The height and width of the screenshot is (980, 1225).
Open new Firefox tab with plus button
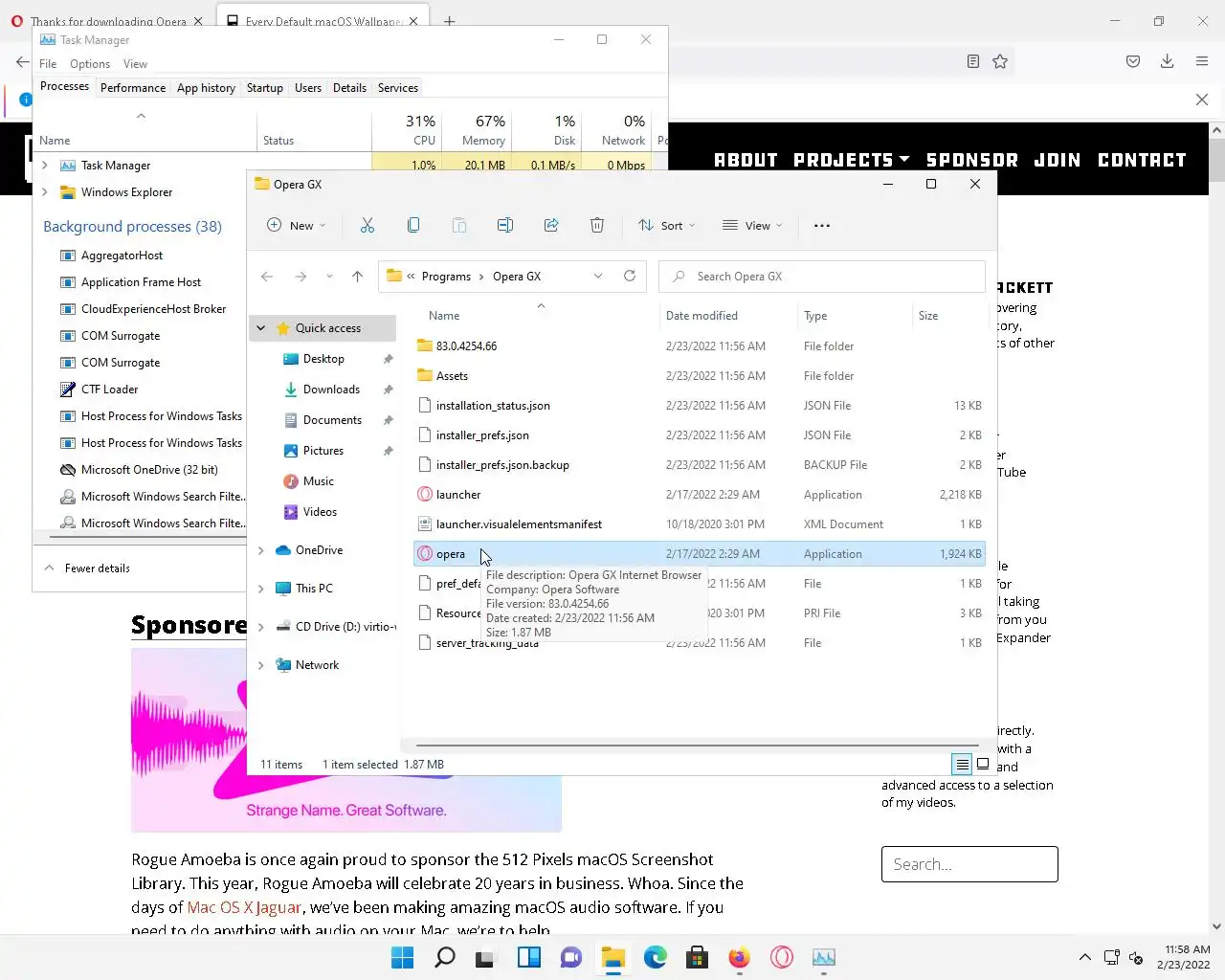tap(449, 20)
